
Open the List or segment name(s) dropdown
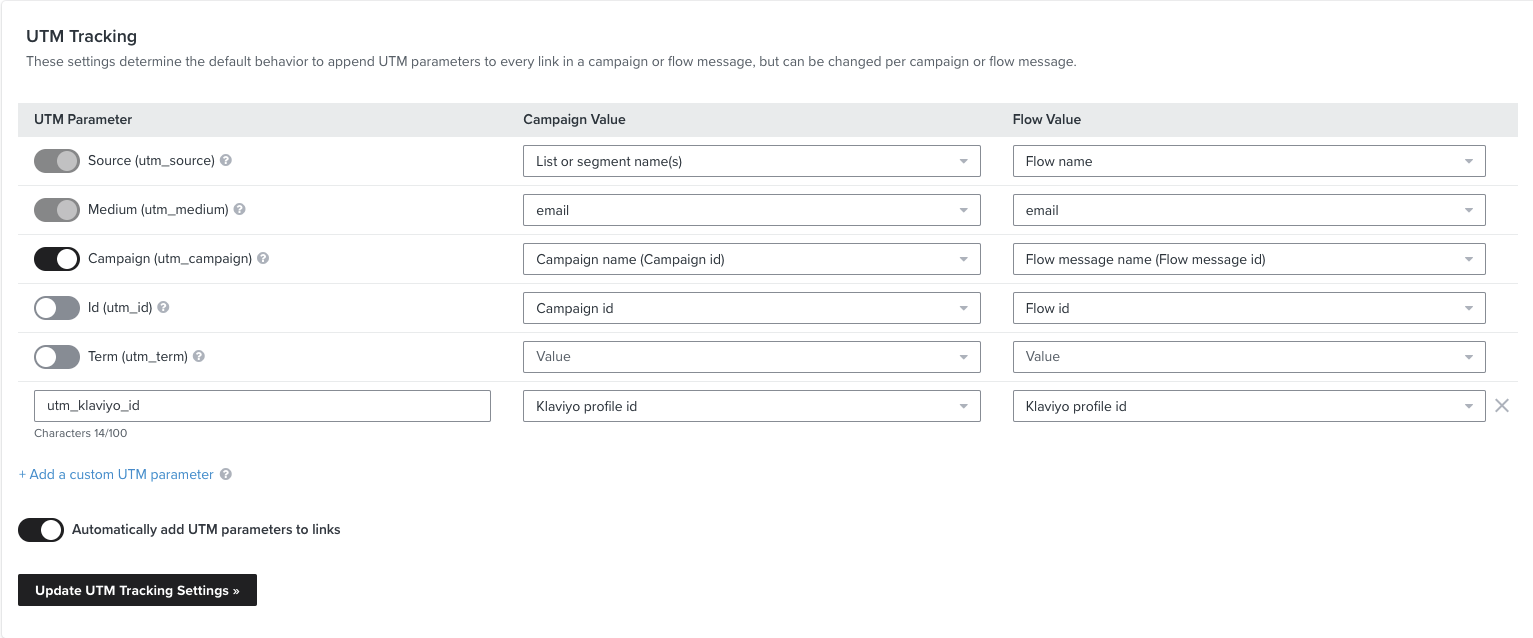pos(751,161)
